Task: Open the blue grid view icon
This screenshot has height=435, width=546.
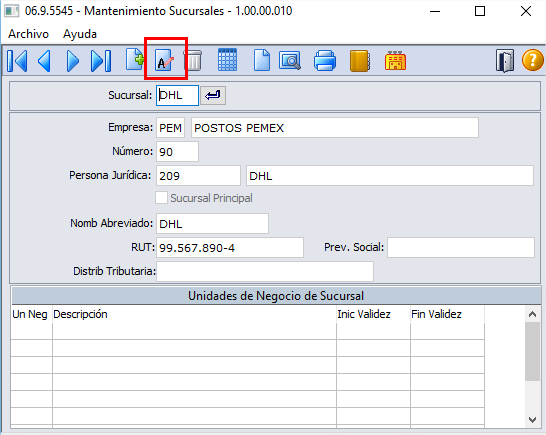Action: pos(227,60)
